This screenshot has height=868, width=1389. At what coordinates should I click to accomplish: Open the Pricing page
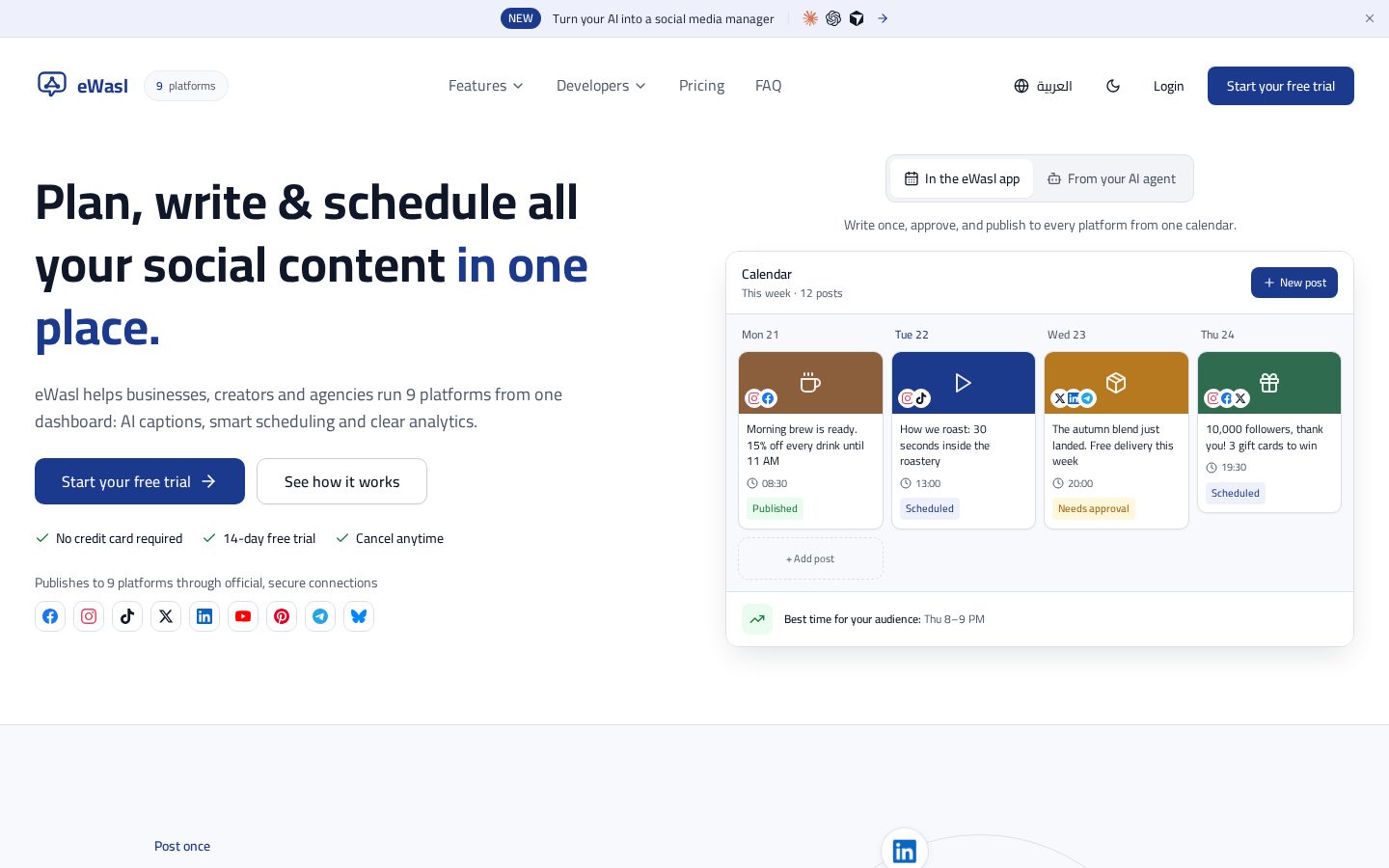[x=701, y=86]
